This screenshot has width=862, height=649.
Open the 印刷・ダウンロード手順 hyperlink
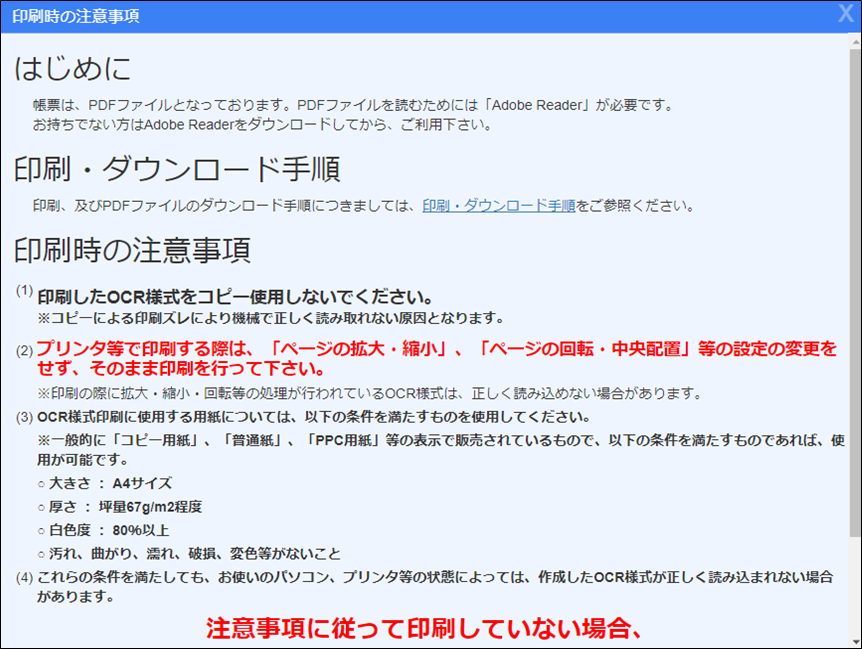499,206
